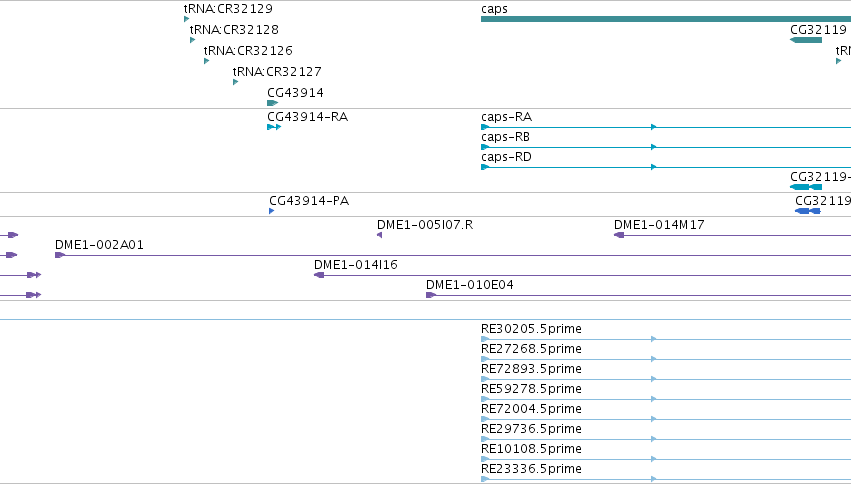851x484 pixels.
Task: Select the RE30205.5prime EST feature
Action: [x=666, y=339]
